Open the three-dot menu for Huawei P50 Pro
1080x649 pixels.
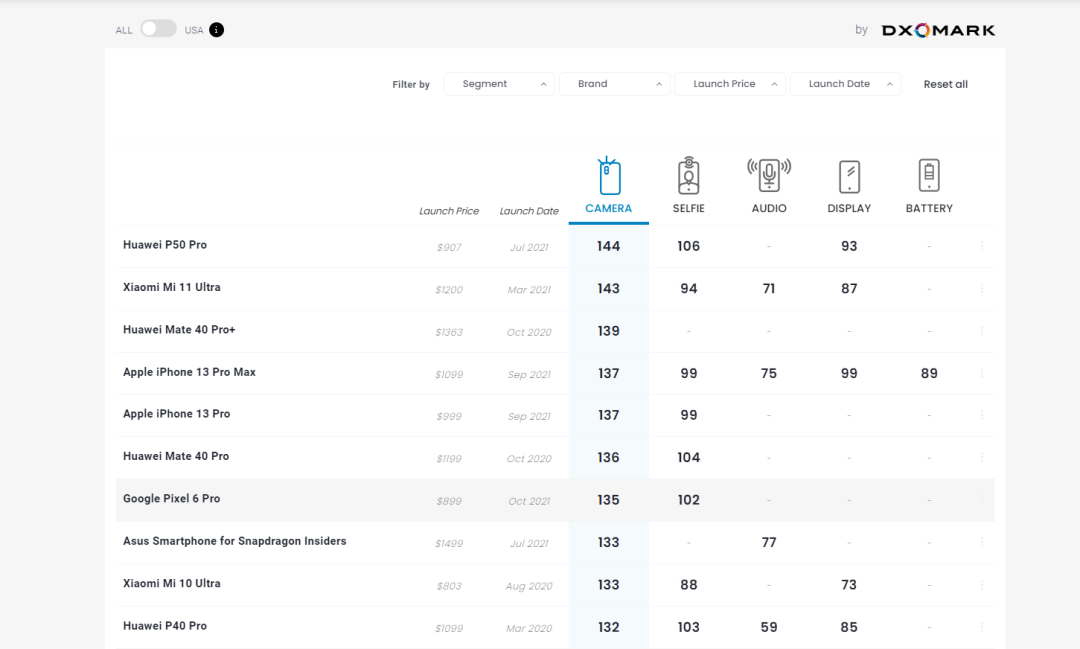(x=981, y=246)
